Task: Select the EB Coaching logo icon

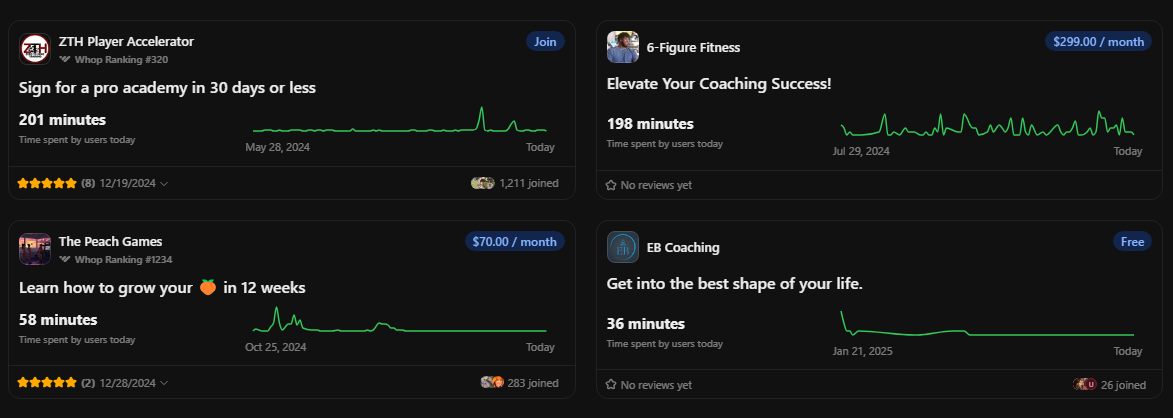Action: click(622, 247)
